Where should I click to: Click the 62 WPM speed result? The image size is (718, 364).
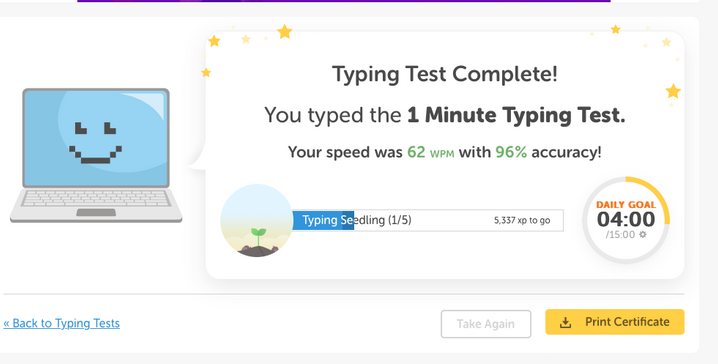430,152
